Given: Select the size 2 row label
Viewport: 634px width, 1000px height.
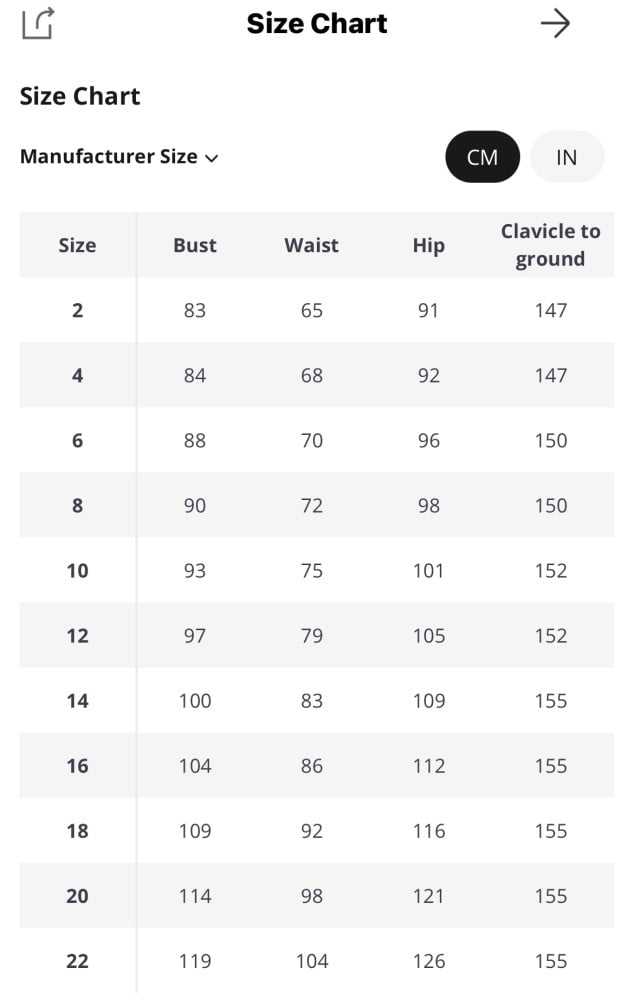Looking at the screenshot, I should 77,310.
